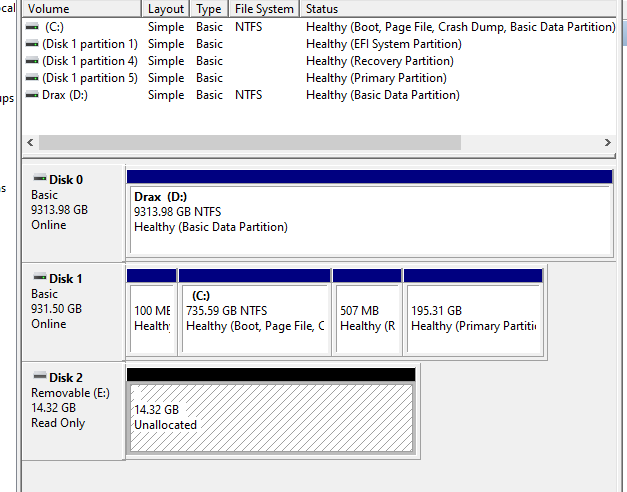Click status Healthy (Primary Partition) in list
The image size is (627, 492).
[x=376, y=78]
